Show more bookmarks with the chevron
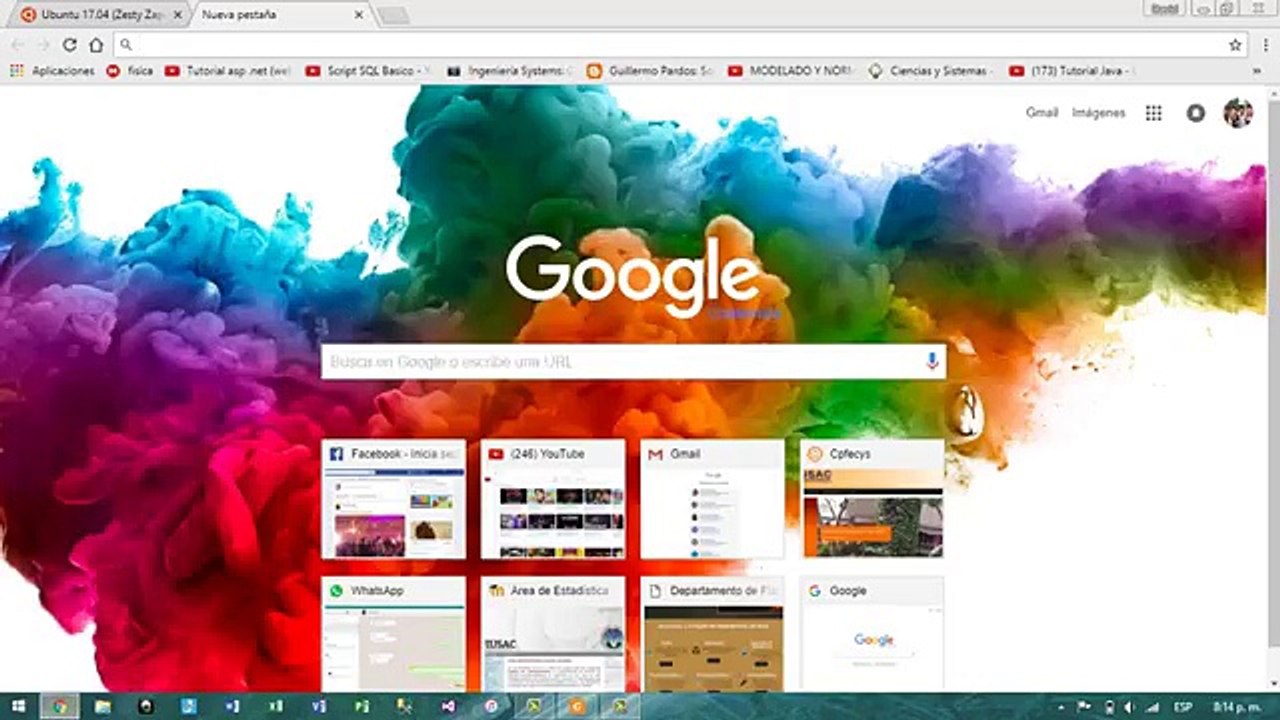Screen dimensions: 1280x720 pyautogui.click(x=1257, y=71)
